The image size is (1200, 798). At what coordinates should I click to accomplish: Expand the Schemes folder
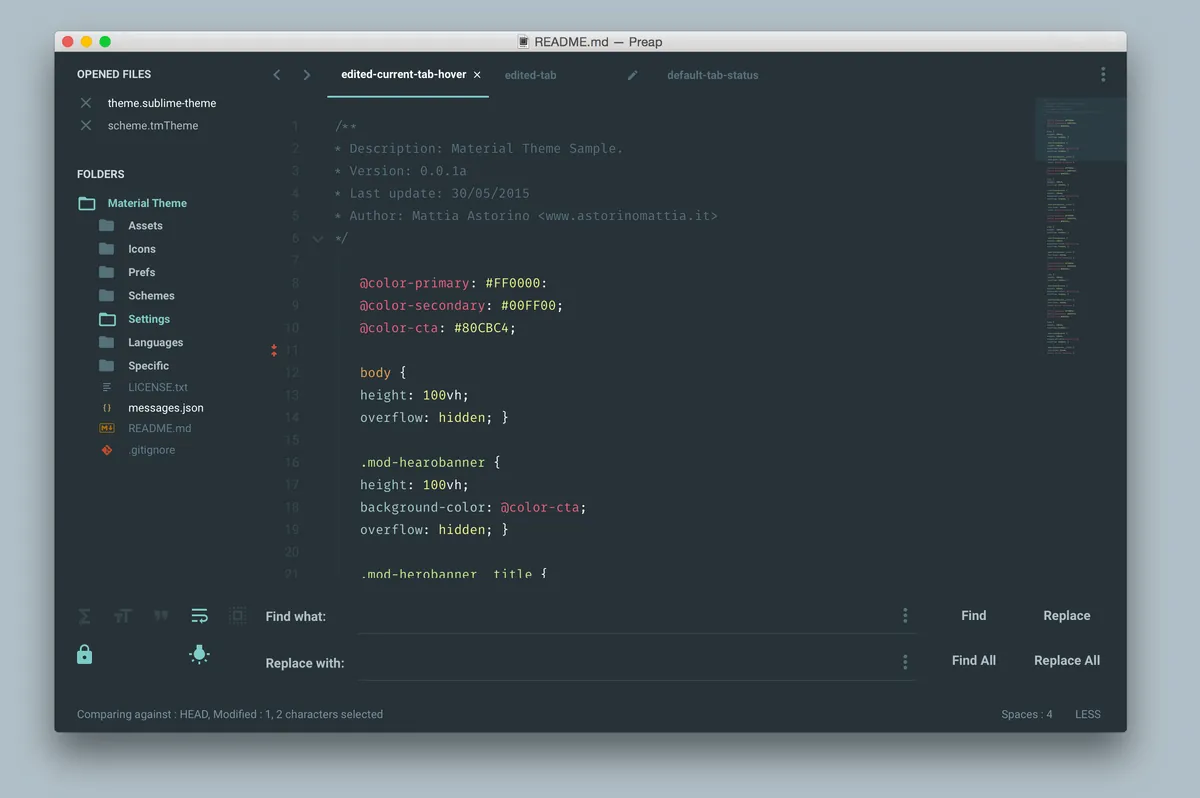click(107, 296)
